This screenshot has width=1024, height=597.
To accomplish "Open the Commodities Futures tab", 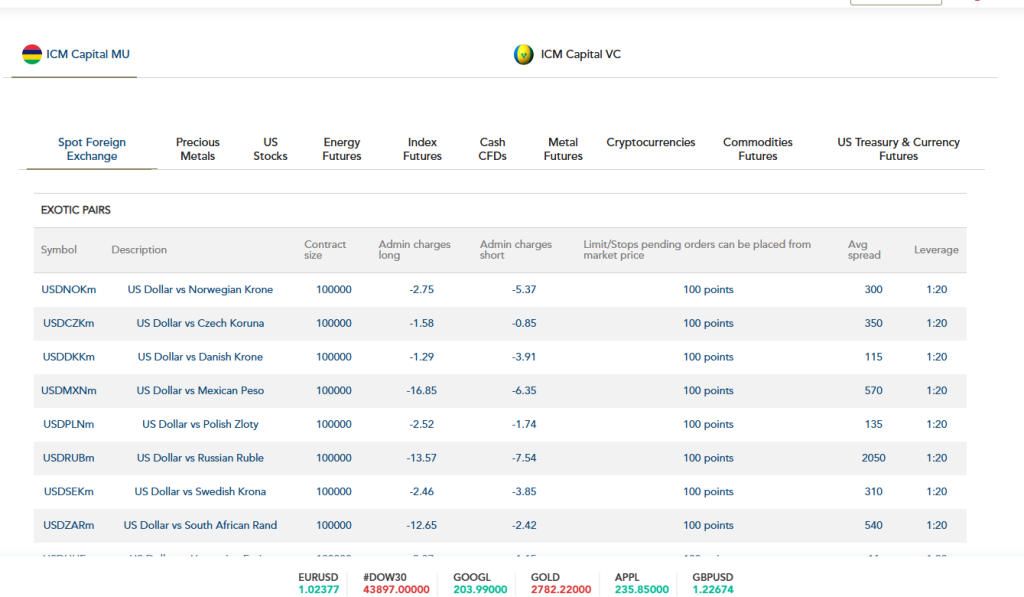I will point(758,149).
